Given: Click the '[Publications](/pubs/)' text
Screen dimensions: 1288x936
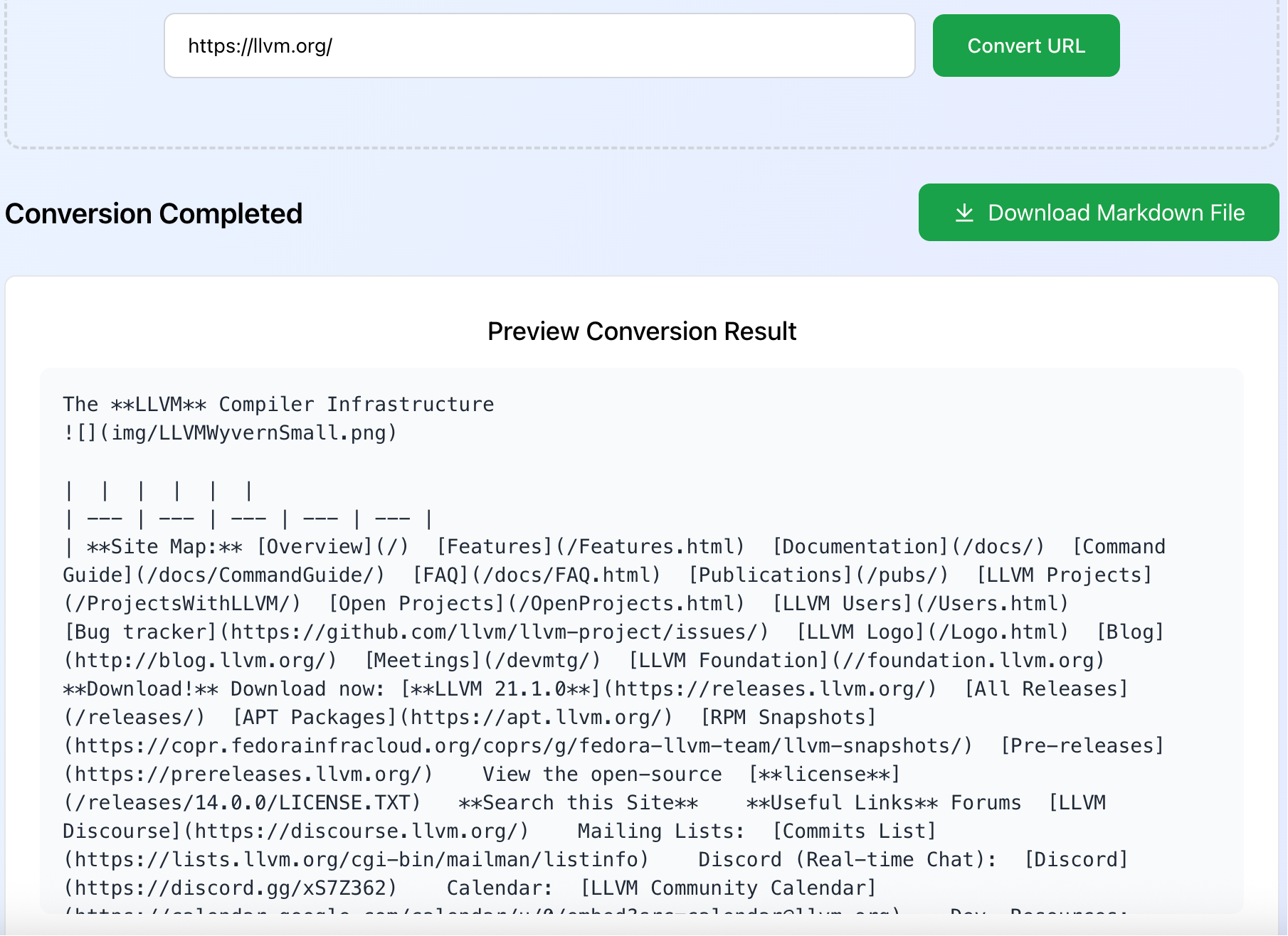Looking at the screenshot, I should (818, 575).
